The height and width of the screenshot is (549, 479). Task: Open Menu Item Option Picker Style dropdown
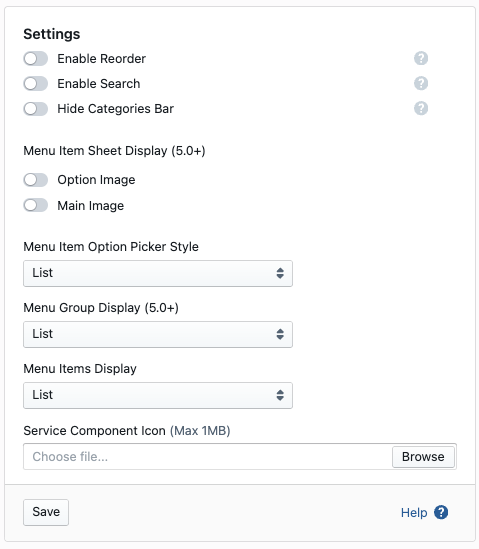click(158, 273)
